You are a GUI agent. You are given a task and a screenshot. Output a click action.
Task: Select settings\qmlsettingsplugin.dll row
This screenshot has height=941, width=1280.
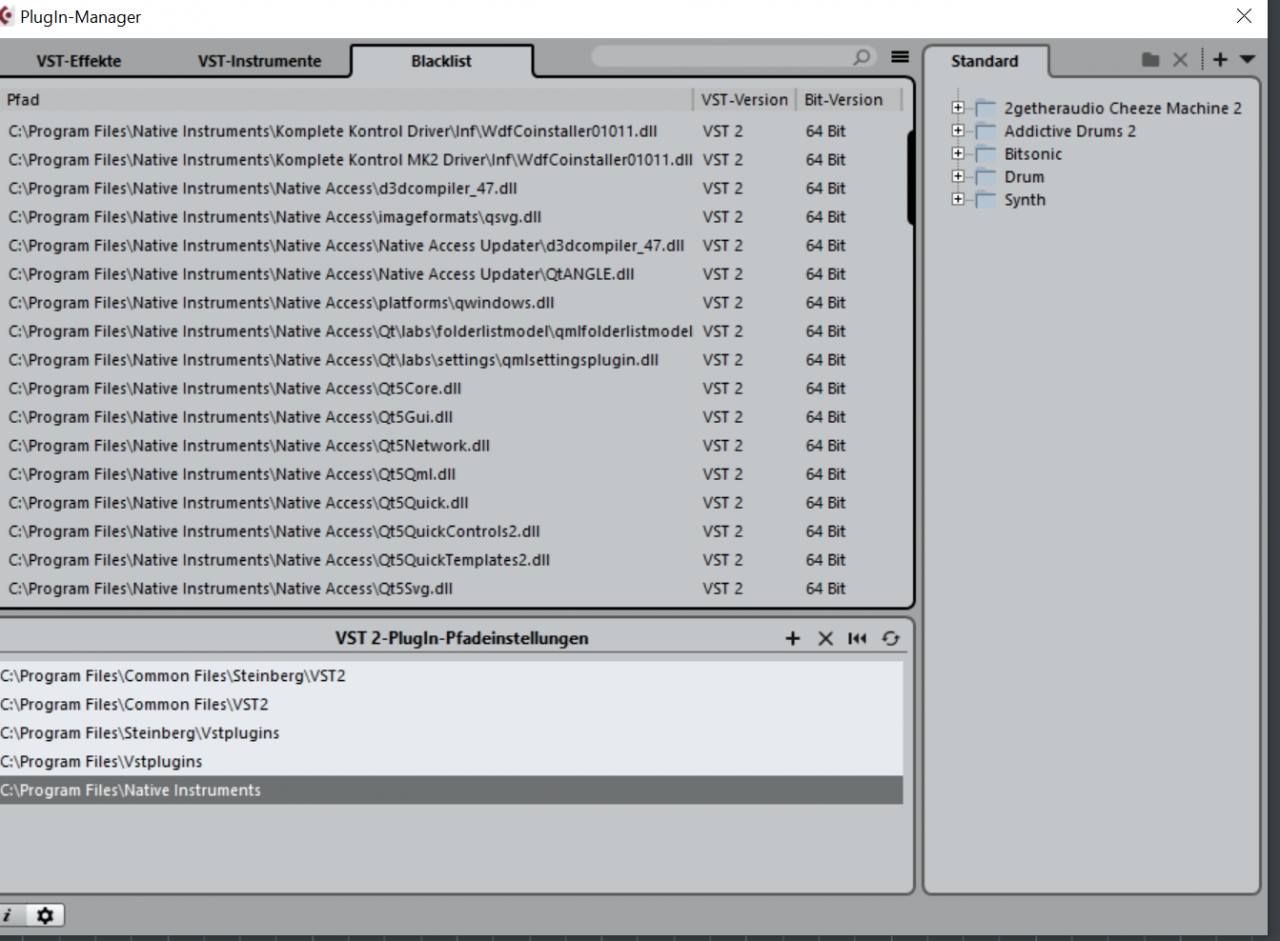point(451,360)
